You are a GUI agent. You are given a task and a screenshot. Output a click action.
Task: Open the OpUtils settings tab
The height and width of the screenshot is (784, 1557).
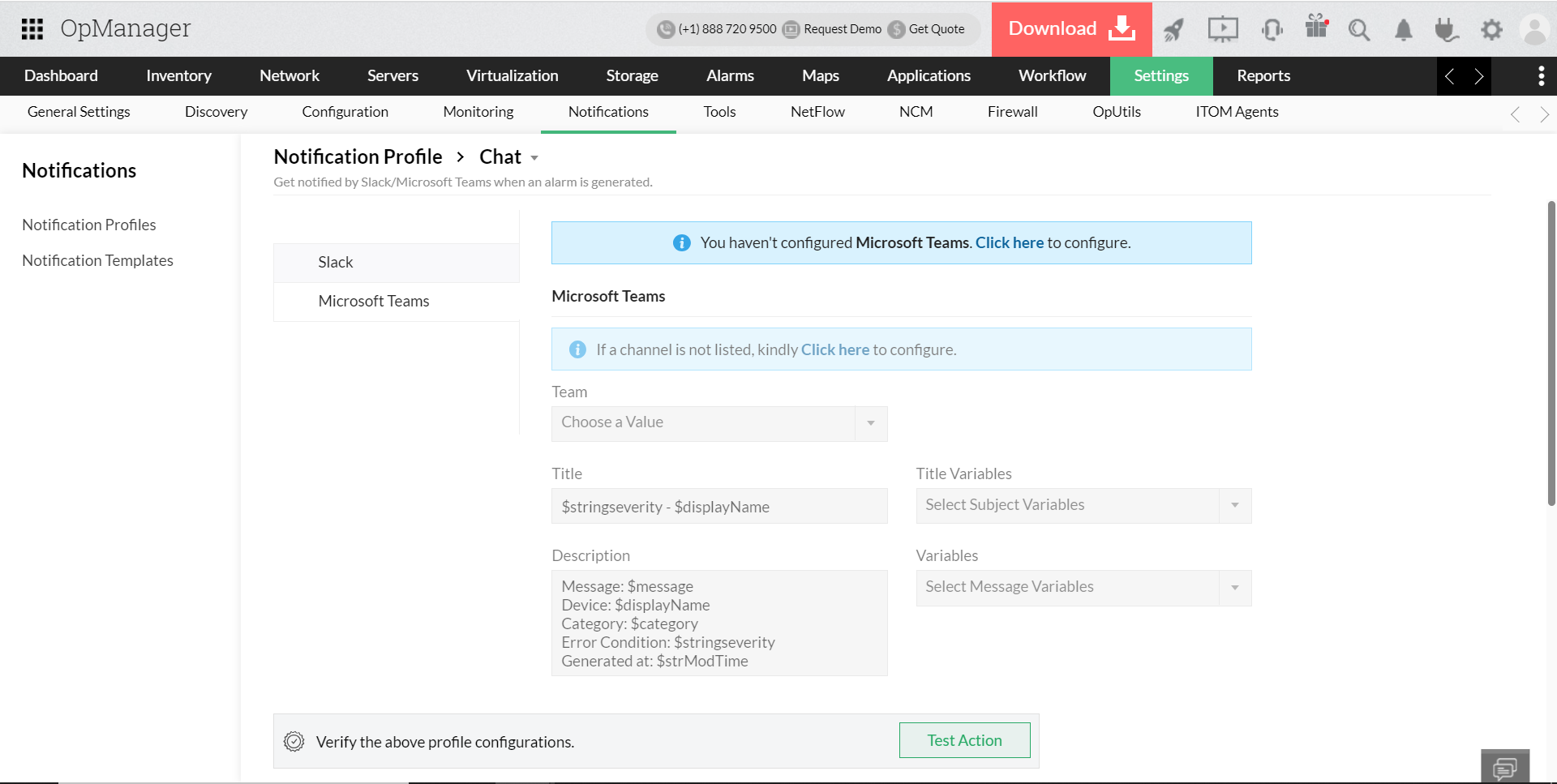pos(1117,112)
